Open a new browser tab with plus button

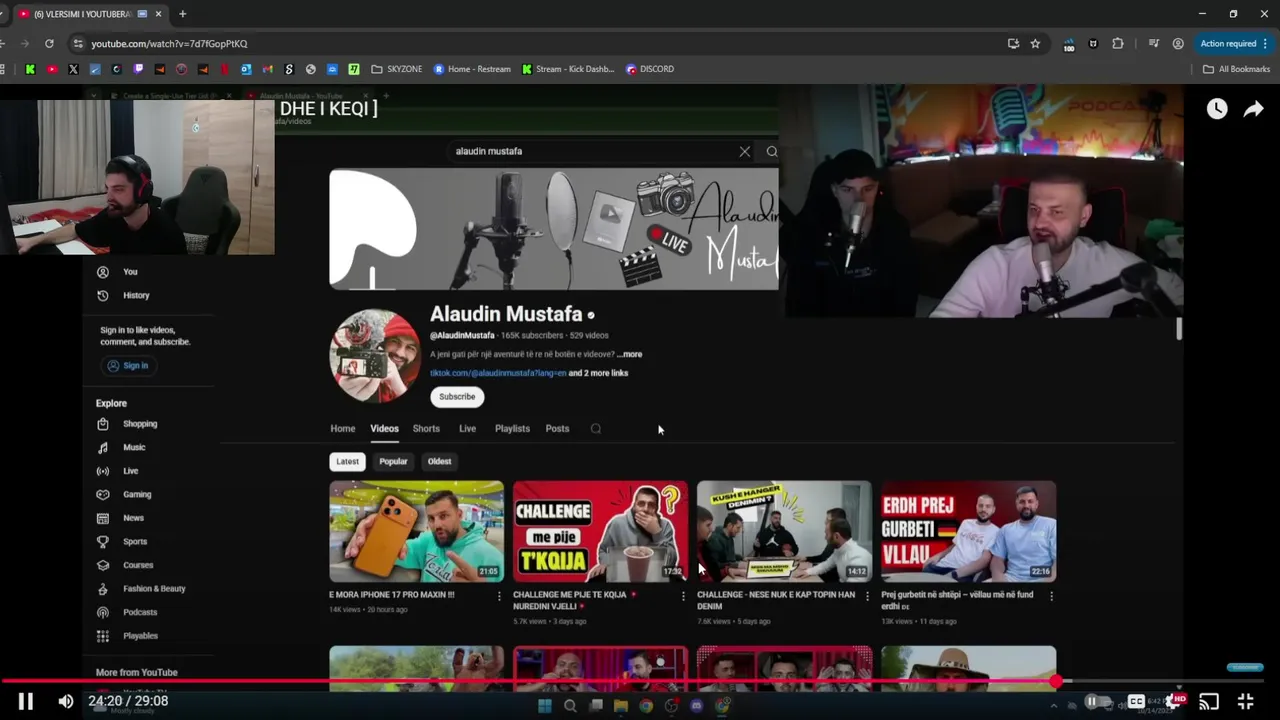coord(182,14)
